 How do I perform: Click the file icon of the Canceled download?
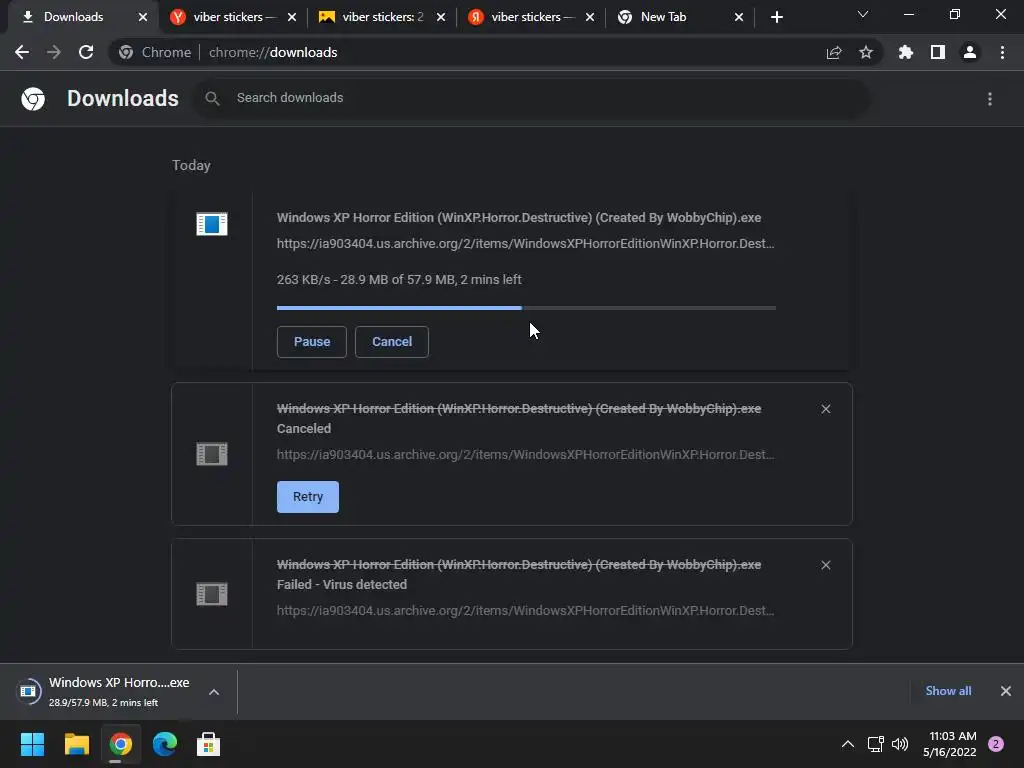(x=212, y=454)
